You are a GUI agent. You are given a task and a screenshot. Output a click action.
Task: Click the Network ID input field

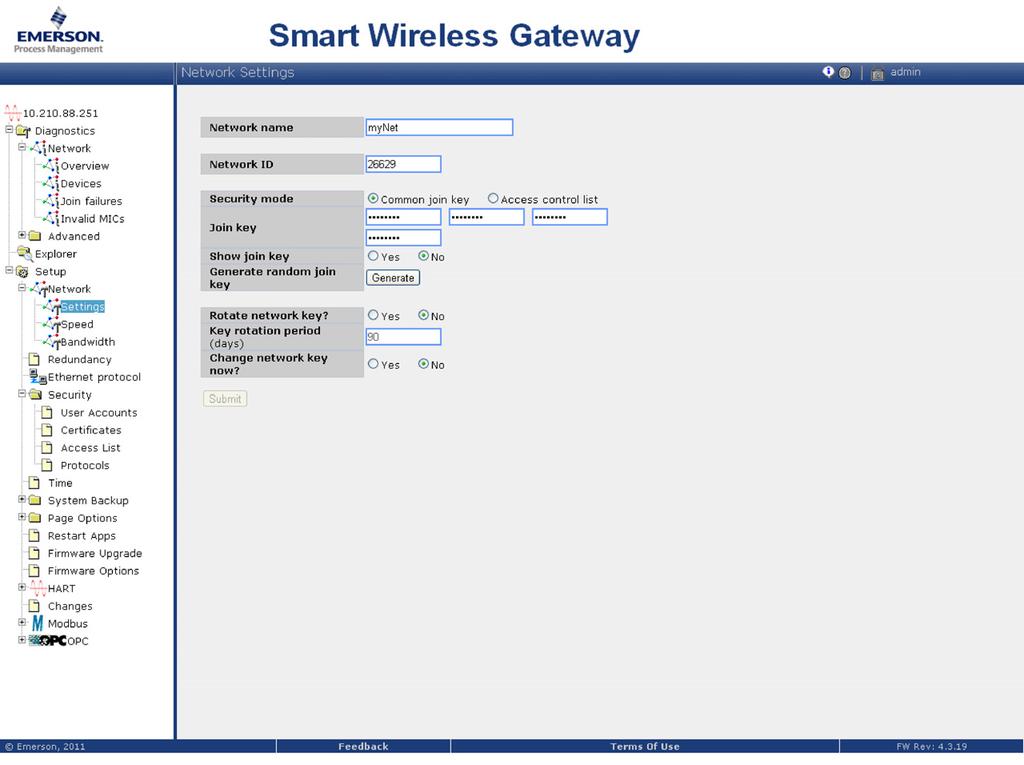coord(404,164)
